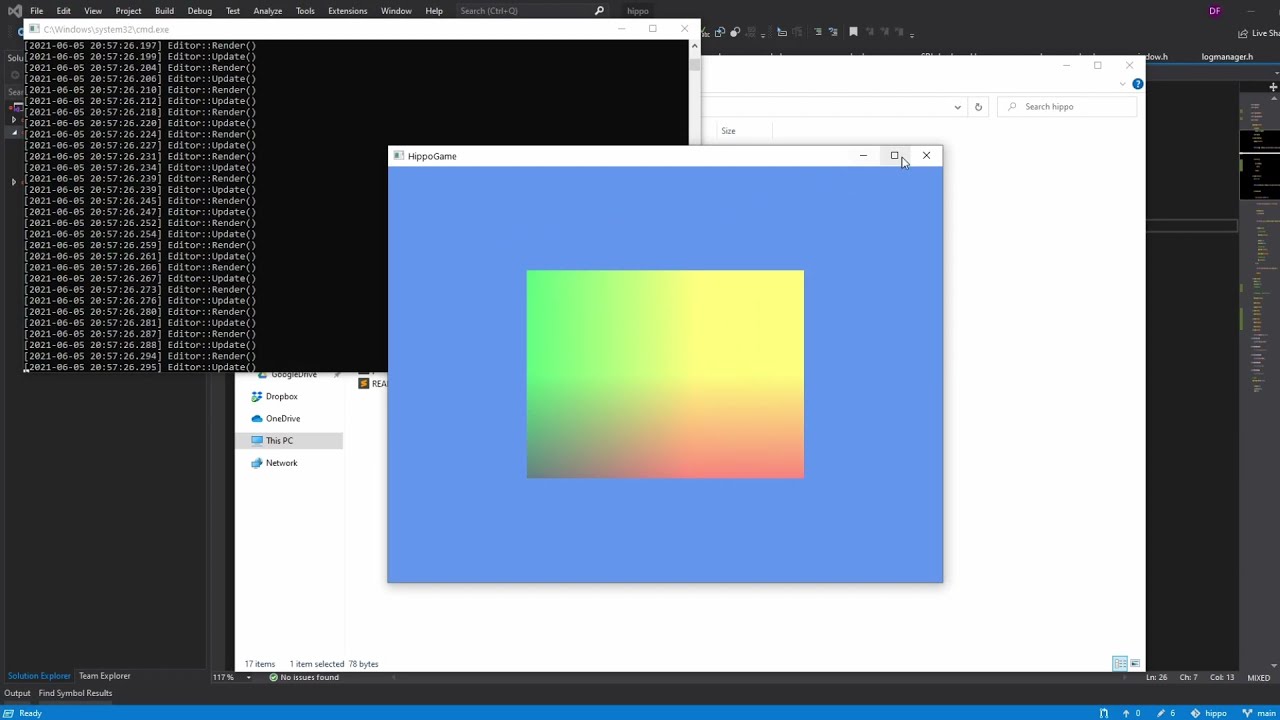1280x720 pixels.
Task: Focus the Search (Ctrl+Q) box
Action: (530, 11)
